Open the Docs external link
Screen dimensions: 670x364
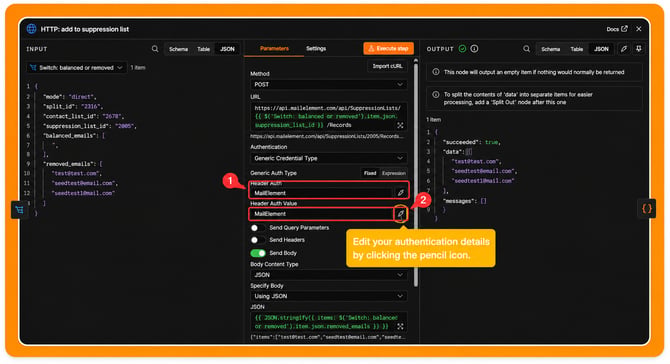pos(617,29)
